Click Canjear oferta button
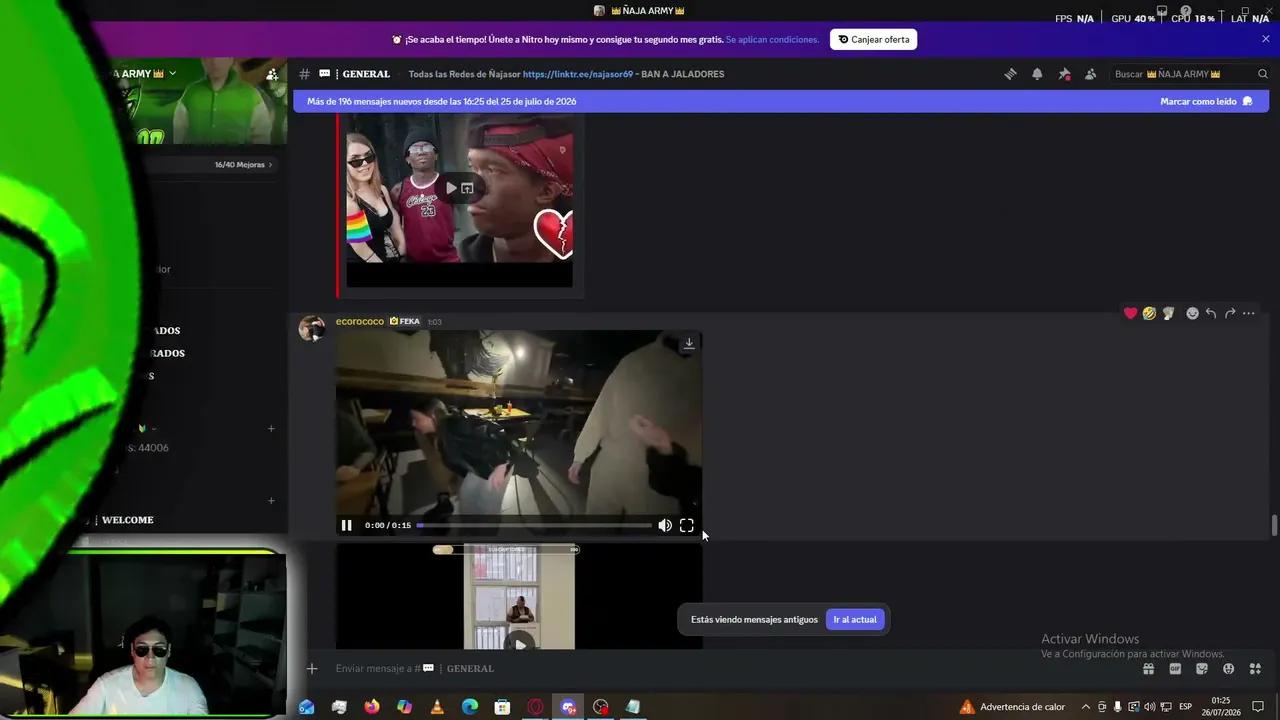 (x=873, y=39)
